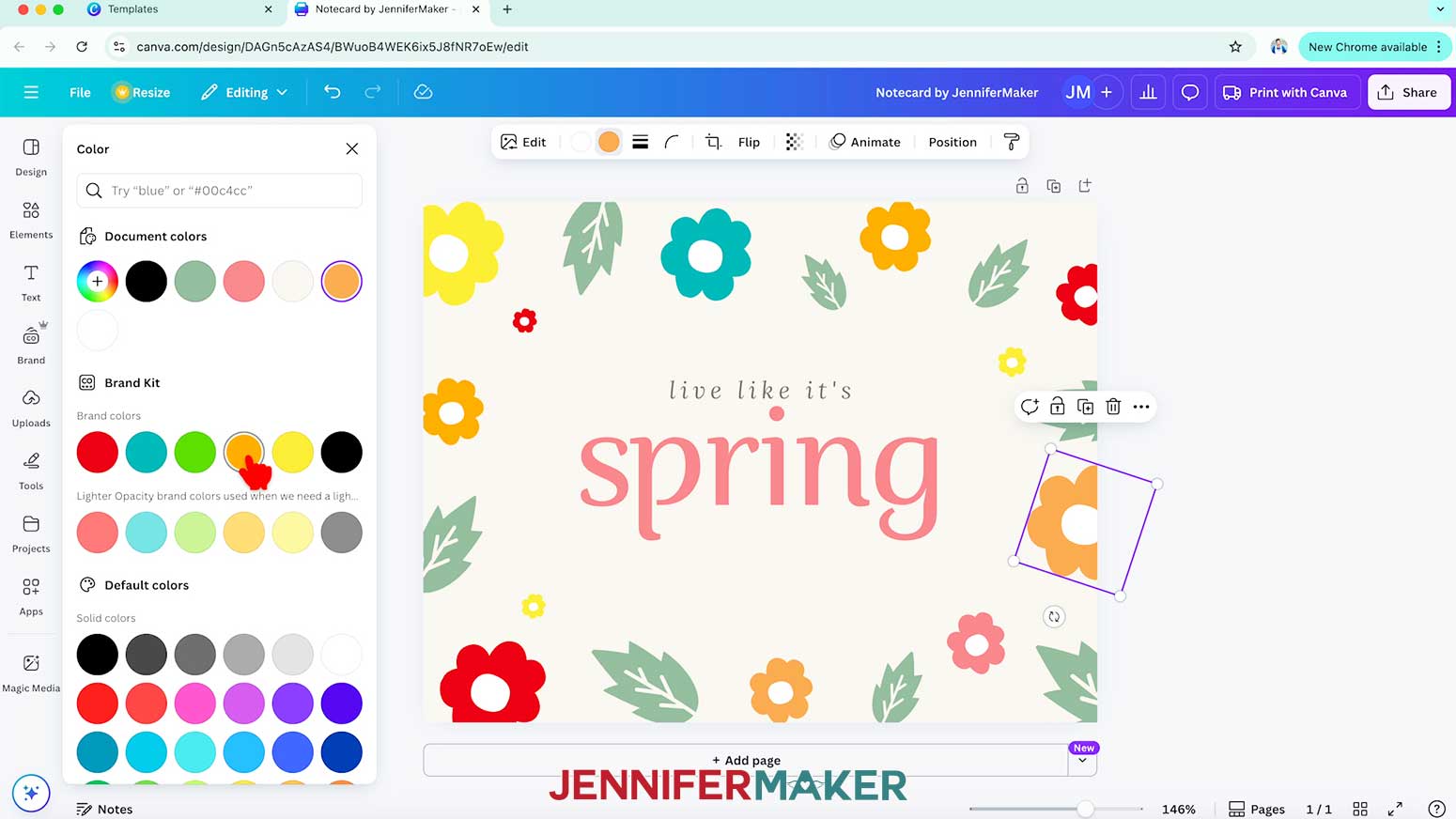Open the Magic Media panel
Screen dimensions: 1456x819
pos(31,672)
